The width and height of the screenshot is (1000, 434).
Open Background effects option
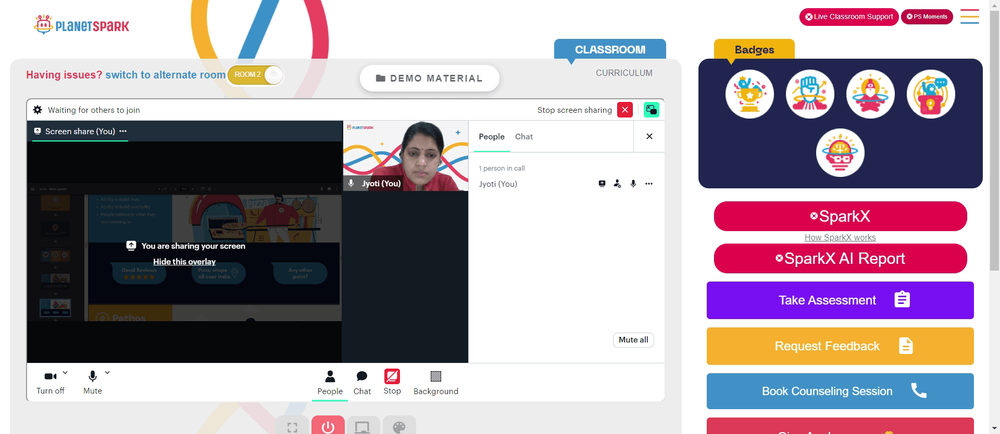pyautogui.click(x=436, y=382)
